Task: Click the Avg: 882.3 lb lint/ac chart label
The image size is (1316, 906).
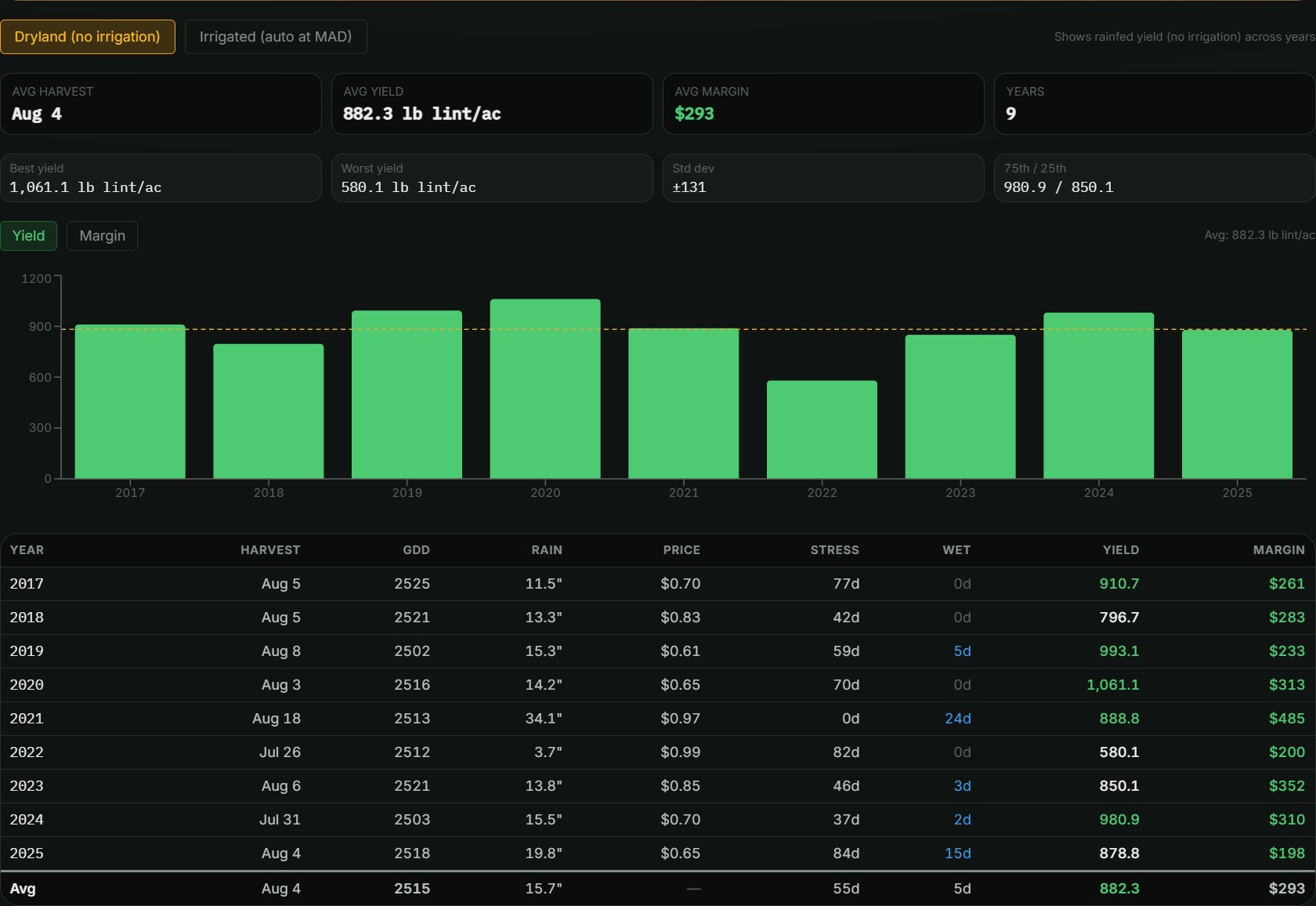Action: 1260,235
